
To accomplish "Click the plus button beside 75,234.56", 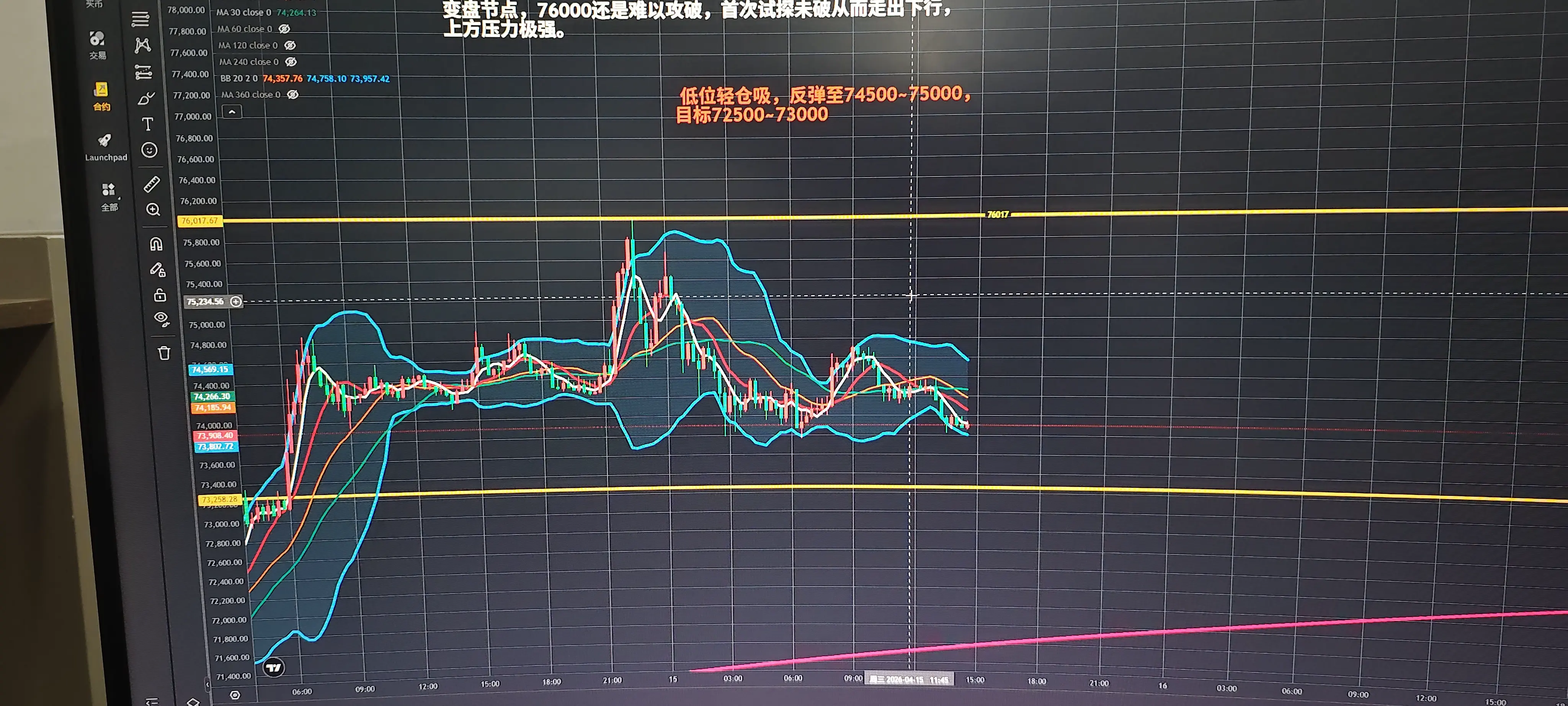I will coord(236,301).
